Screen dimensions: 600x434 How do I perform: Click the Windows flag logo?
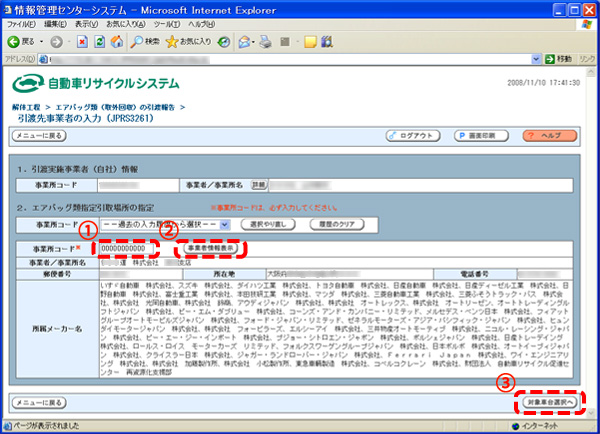click(587, 24)
